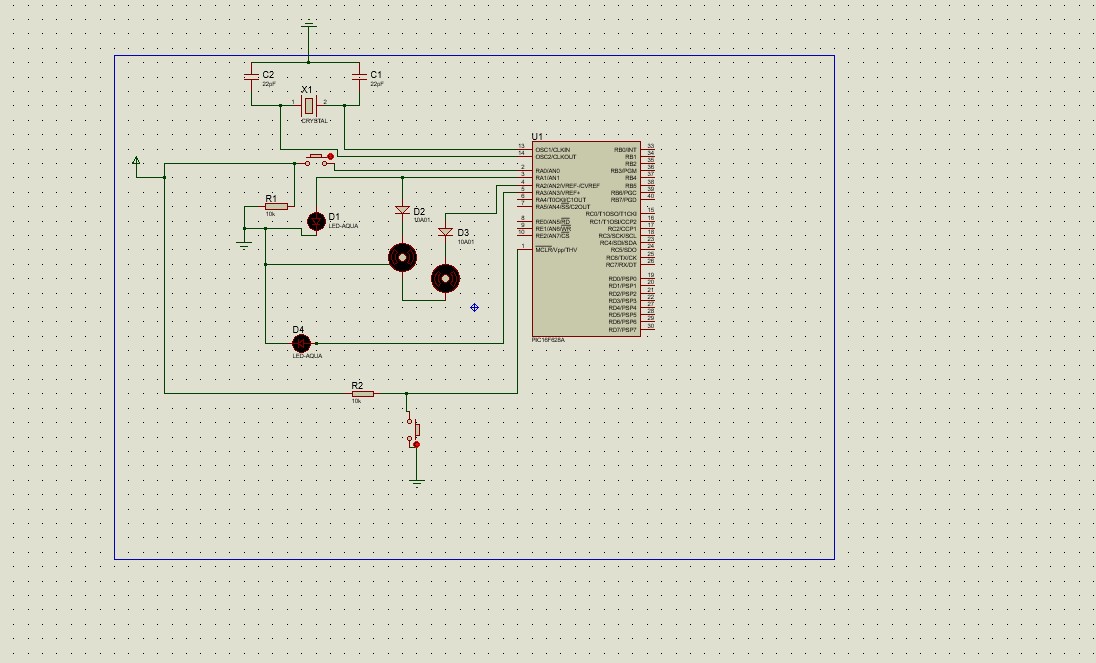
Task: Select diode D3 symbol
Action: tap(445, 232)
